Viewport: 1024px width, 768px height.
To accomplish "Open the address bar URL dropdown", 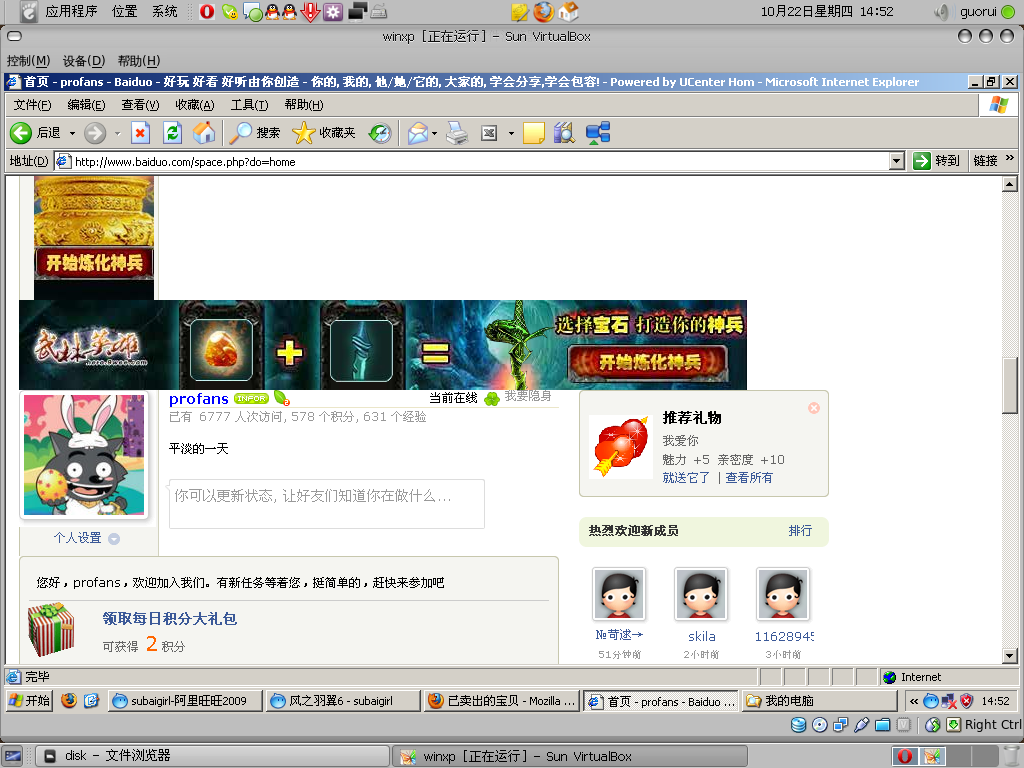I will [x=897, y=161].
